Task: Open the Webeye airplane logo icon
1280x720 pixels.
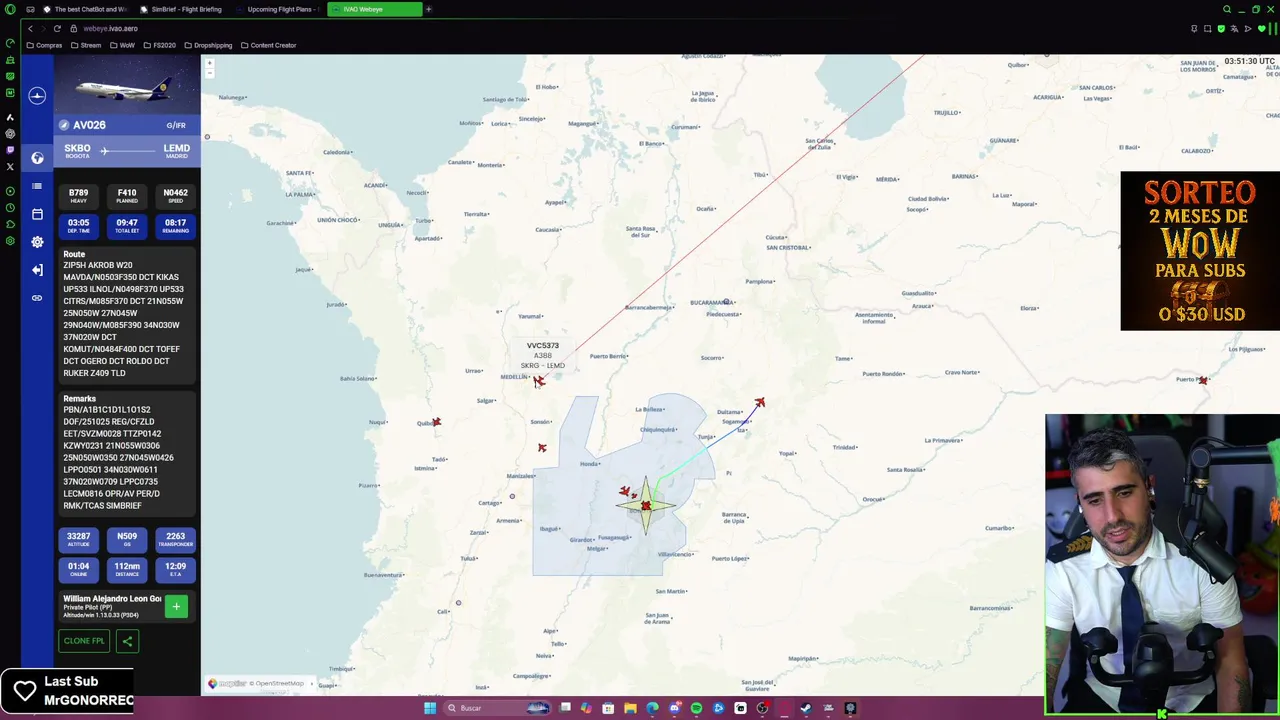Action: (x=37, y=95)
